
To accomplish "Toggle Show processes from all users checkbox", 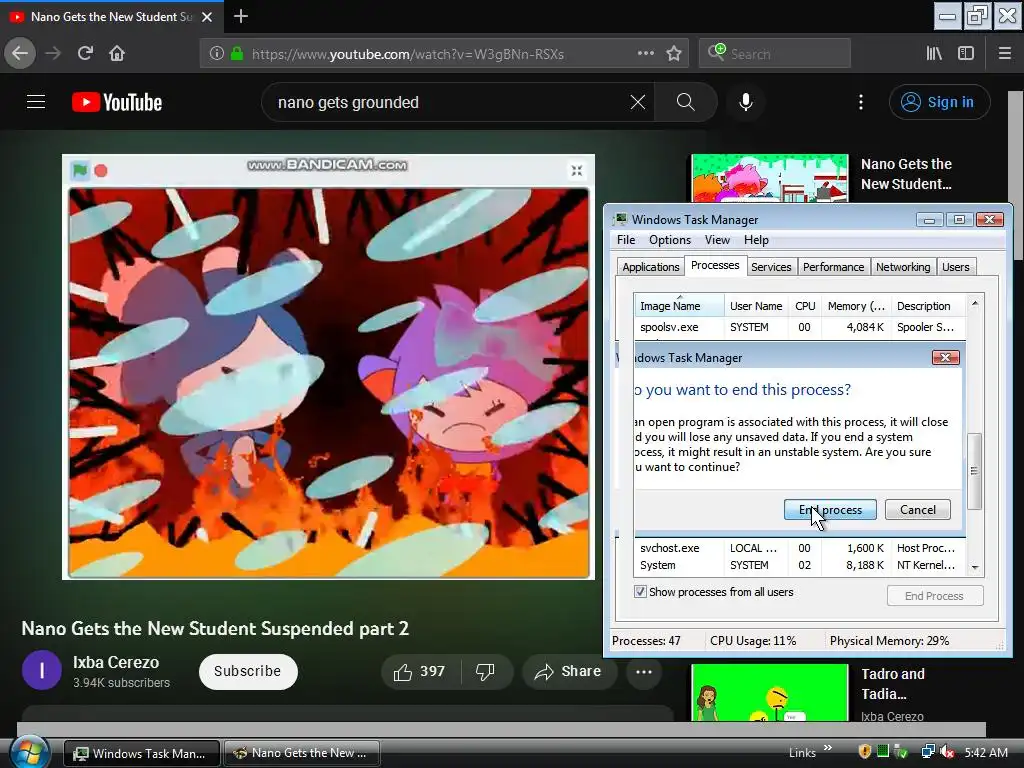I will [641, 592].
